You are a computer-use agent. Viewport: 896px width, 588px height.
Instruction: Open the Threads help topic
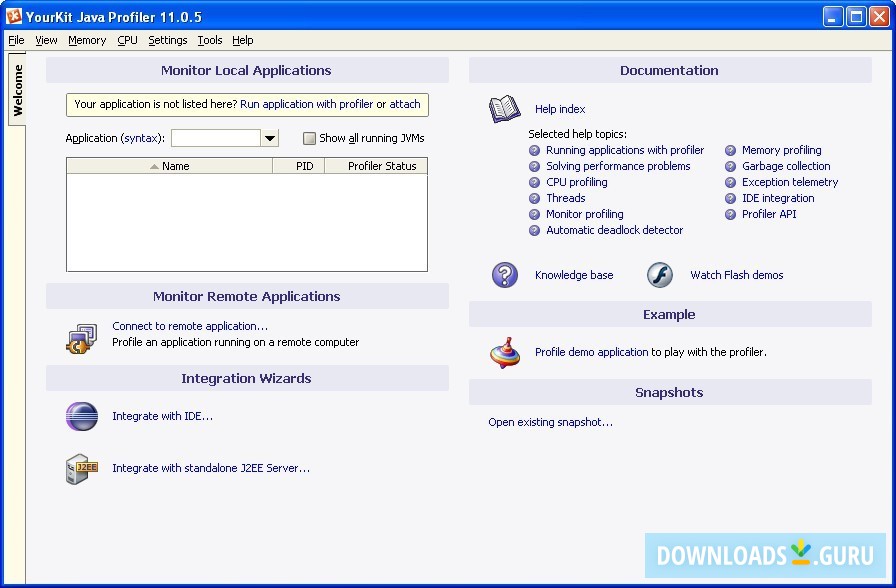click(x=566, y=198)
